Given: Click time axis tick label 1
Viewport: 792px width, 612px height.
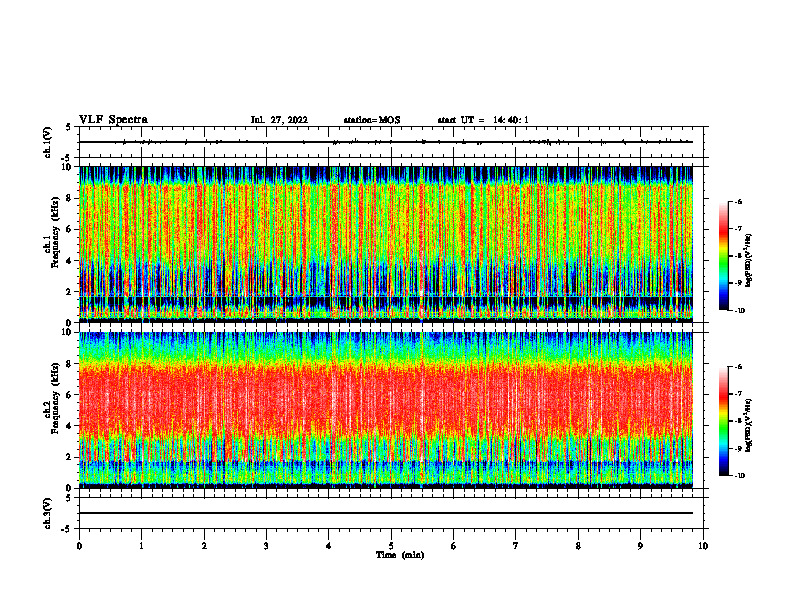Looking at the screenshot, I should [x=141, y=546].
